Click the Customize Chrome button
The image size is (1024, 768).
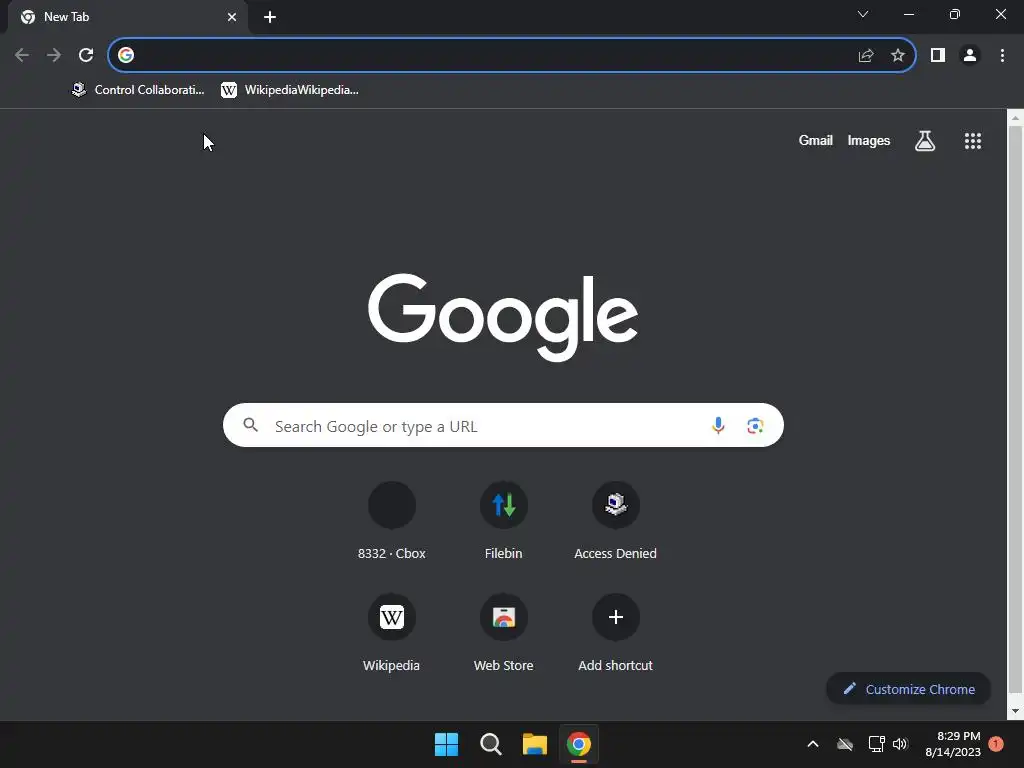tap(908, 689)
